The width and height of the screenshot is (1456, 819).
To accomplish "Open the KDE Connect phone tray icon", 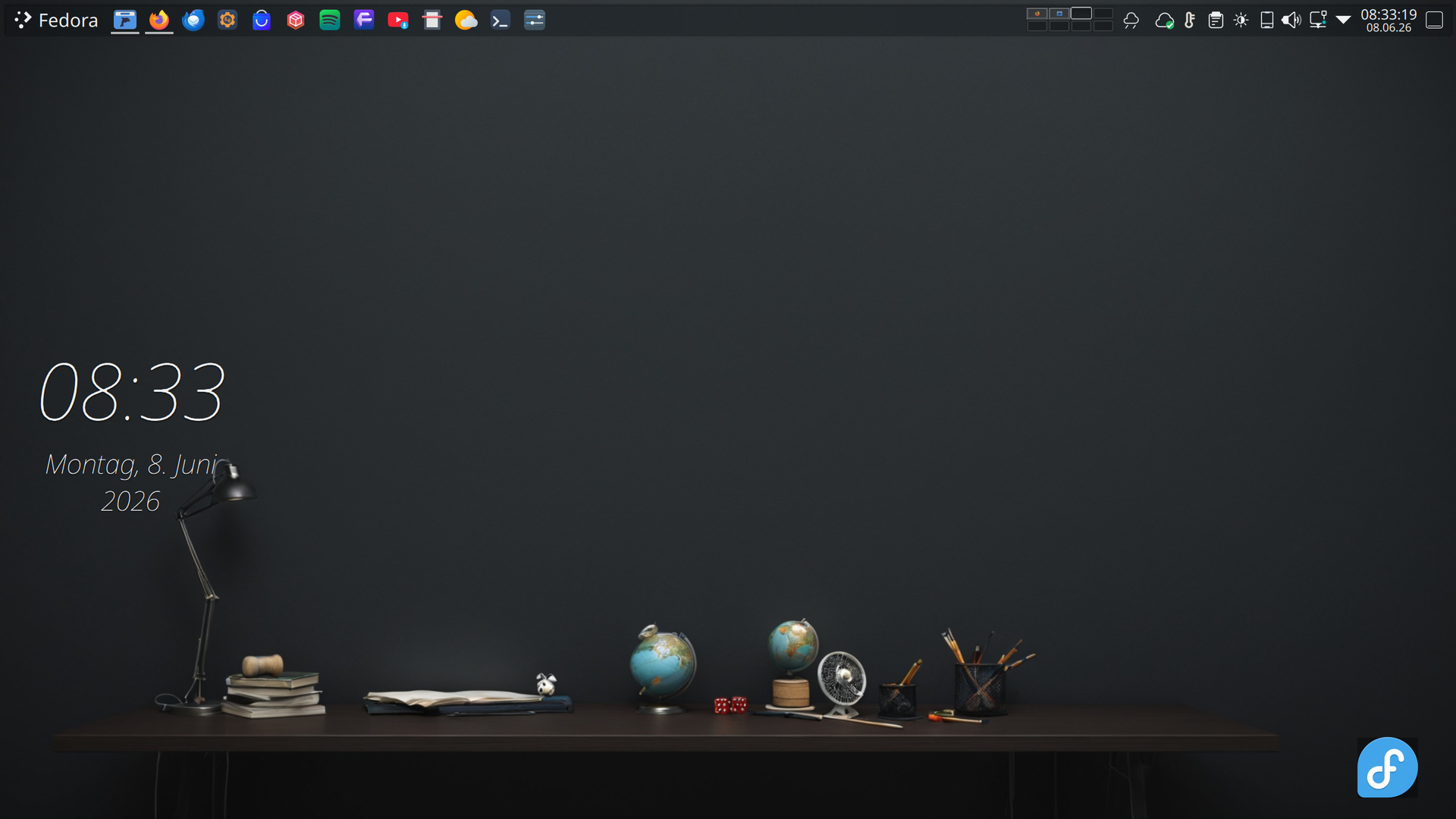I will click(1266, 20).
